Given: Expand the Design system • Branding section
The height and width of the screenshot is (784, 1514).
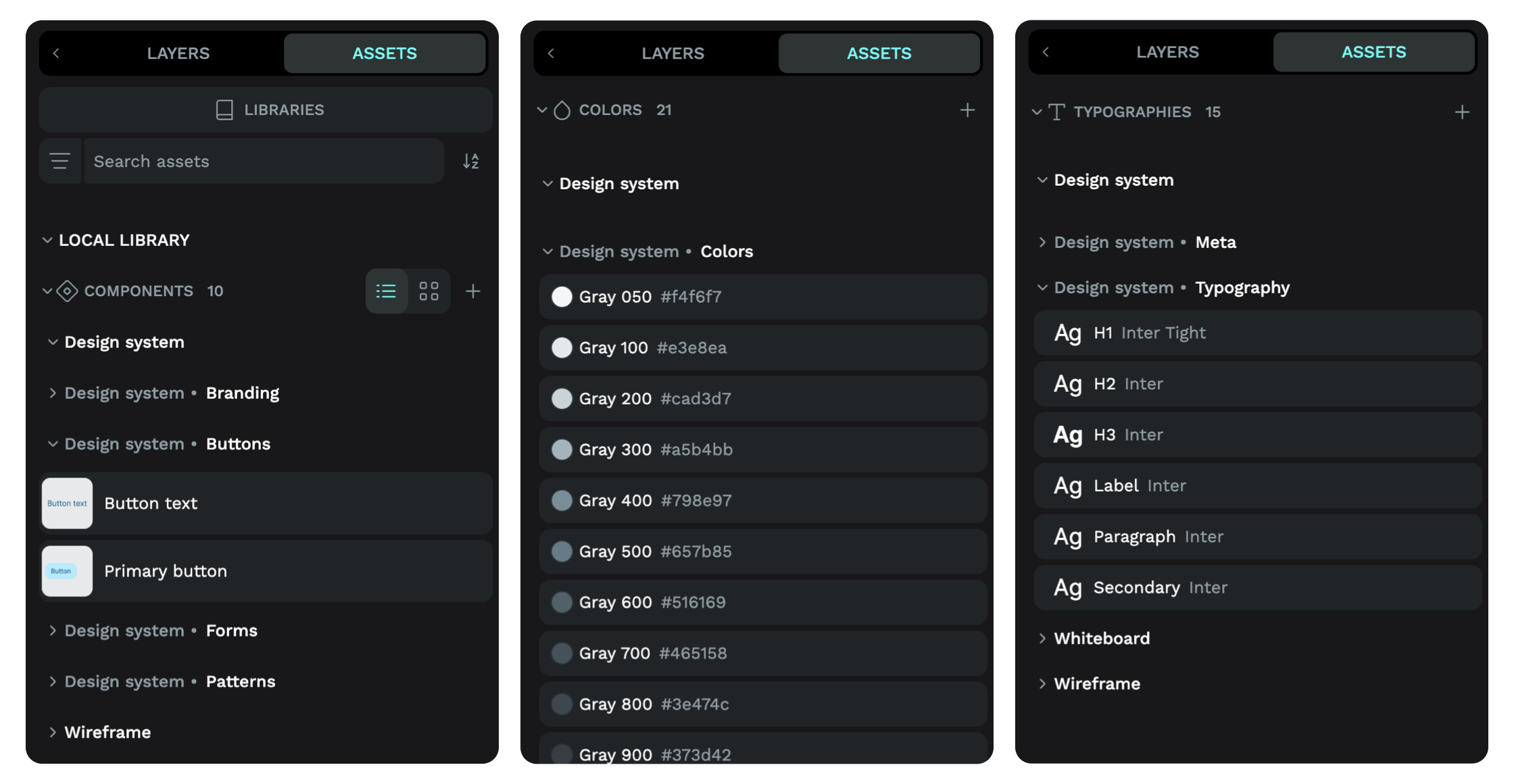Looking at the screenshot, I should 53,393.
